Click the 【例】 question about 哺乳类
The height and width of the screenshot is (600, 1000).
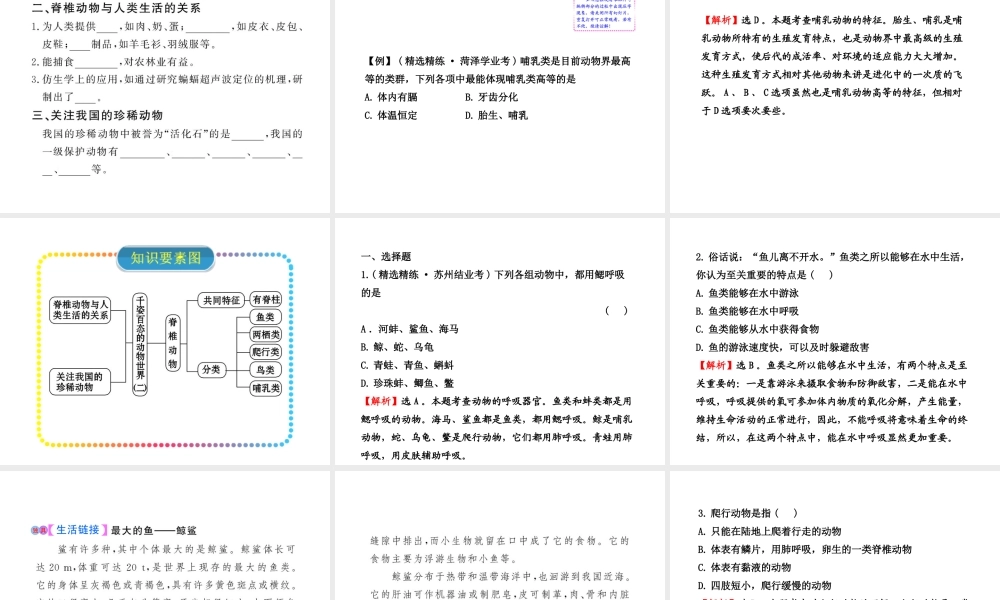point(497,70)
